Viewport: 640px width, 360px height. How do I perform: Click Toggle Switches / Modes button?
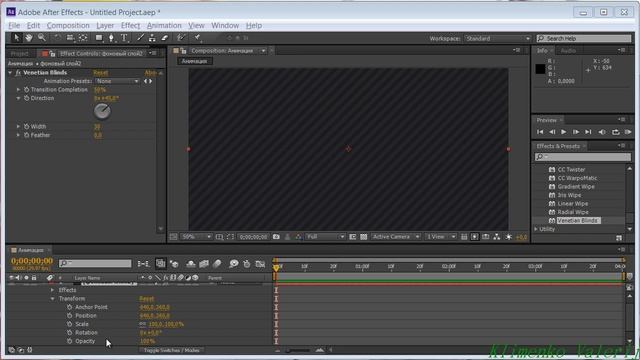(171, 350)
